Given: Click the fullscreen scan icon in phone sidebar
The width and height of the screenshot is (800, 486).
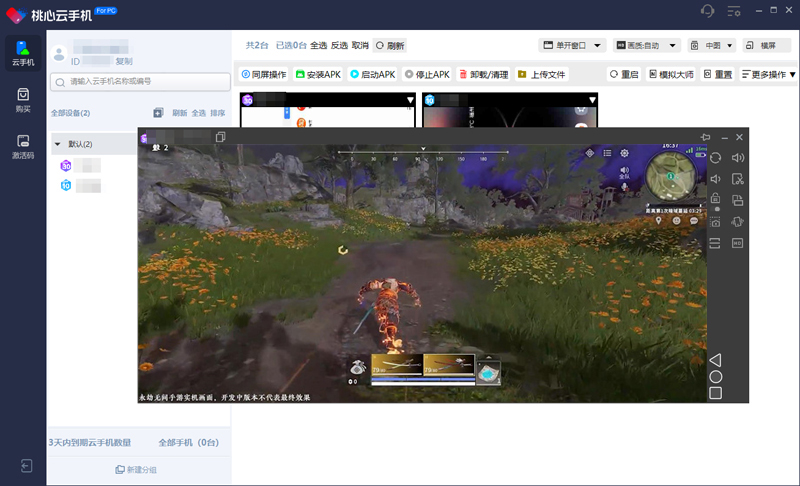Looking at the screenshot, I should point(715,243).
